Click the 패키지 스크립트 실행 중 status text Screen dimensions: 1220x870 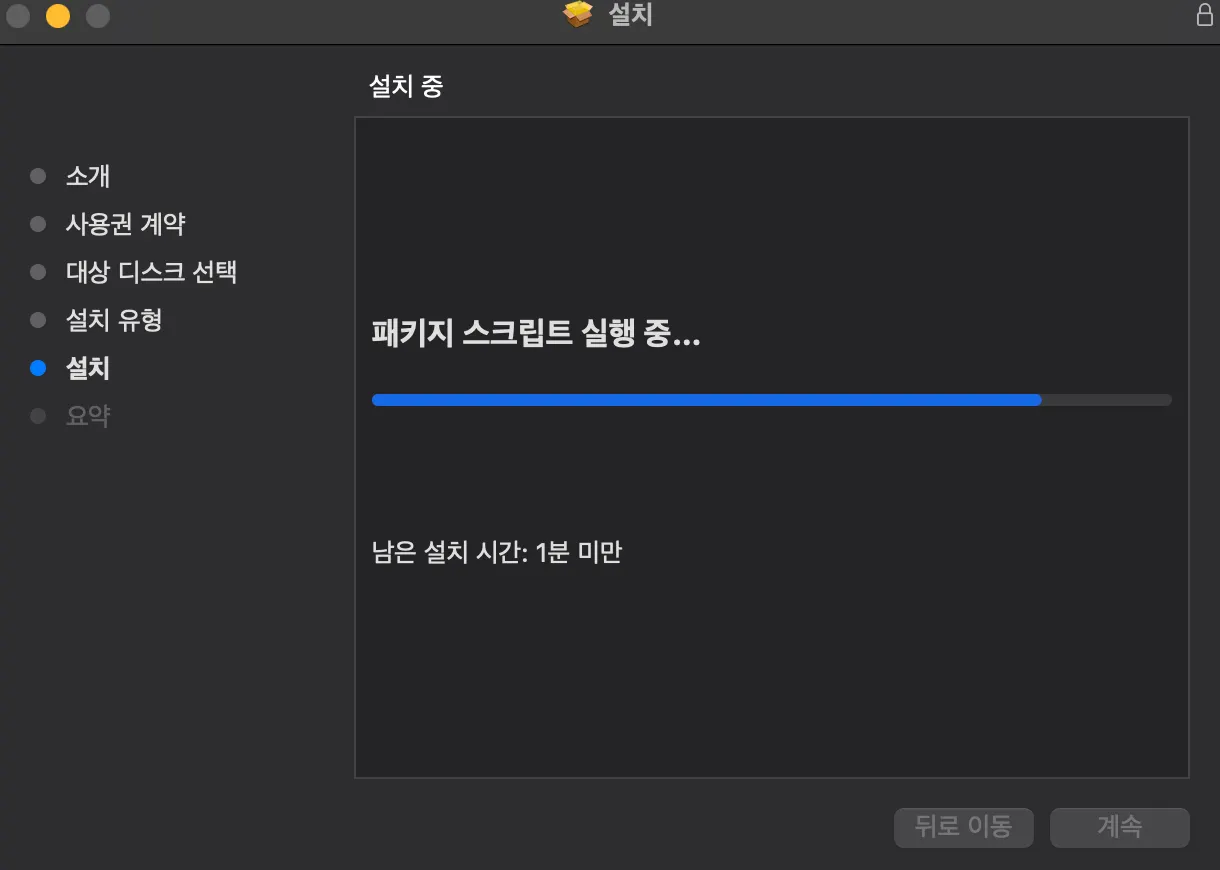tap(536, 334)
